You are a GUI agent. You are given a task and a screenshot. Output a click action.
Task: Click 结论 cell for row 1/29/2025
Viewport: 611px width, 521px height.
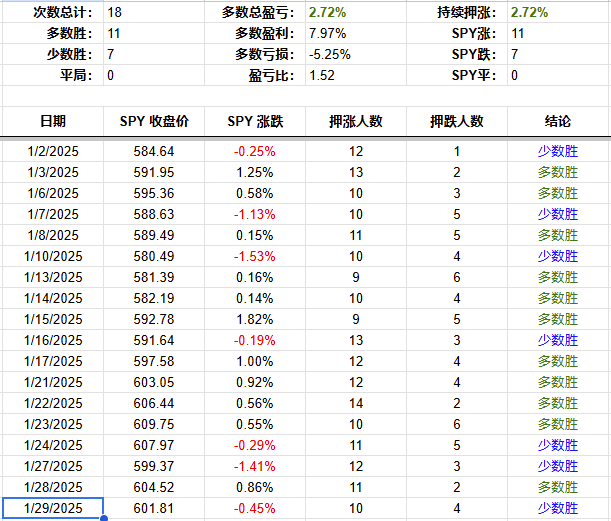[x=558, y=509]
